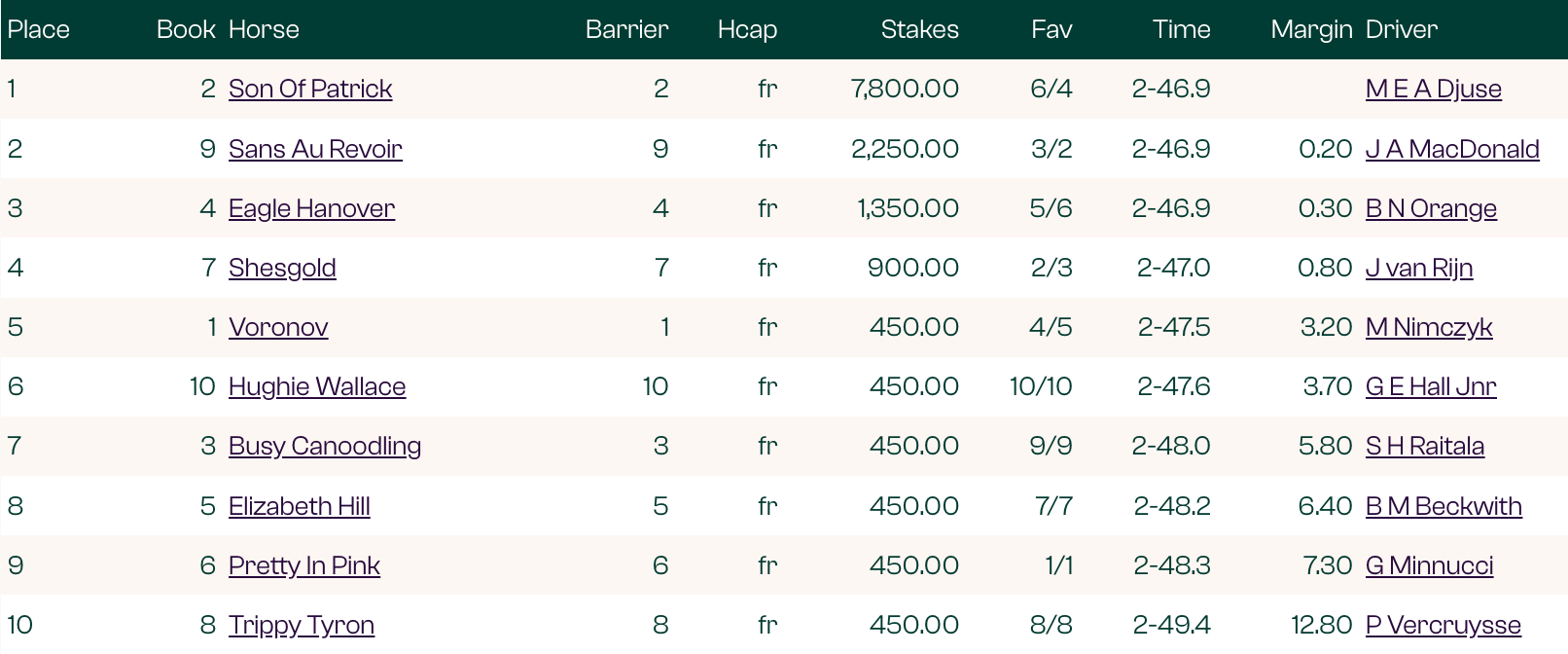Open driver B N Orange page
1568x654 pixels.
pyautogui.click(x=1431, y=208)
